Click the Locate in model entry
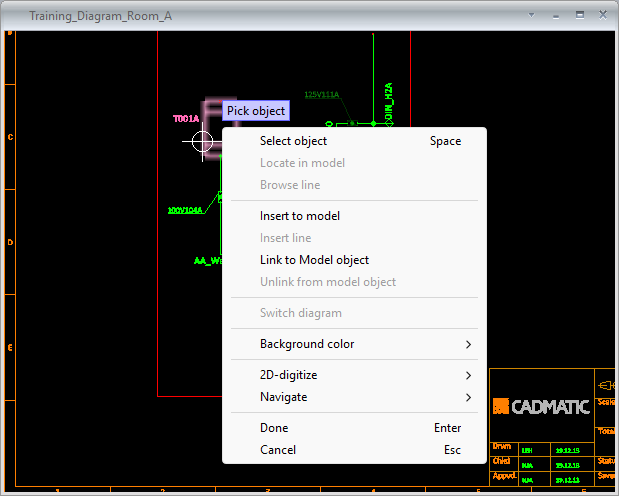 point(302,163)
